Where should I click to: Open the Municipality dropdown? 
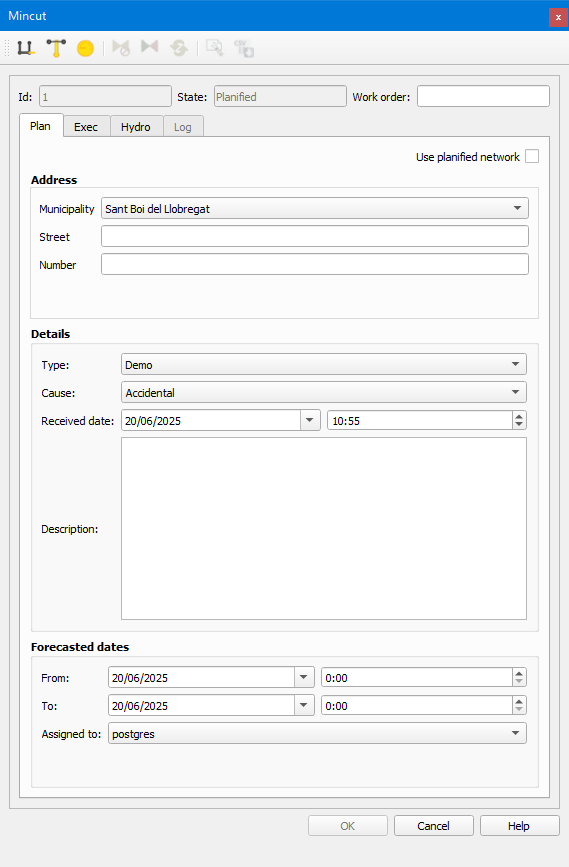point(315,208)
